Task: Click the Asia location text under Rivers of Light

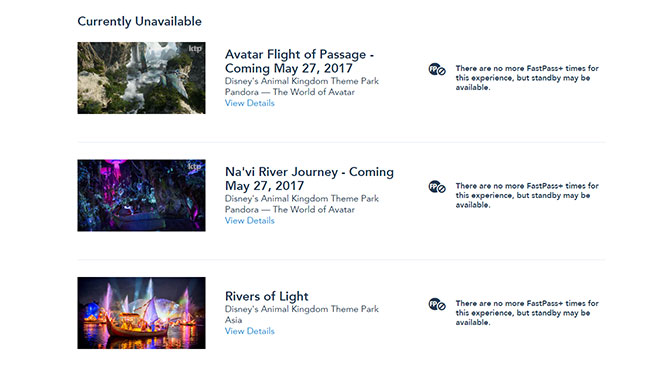Action: [234, 320]
